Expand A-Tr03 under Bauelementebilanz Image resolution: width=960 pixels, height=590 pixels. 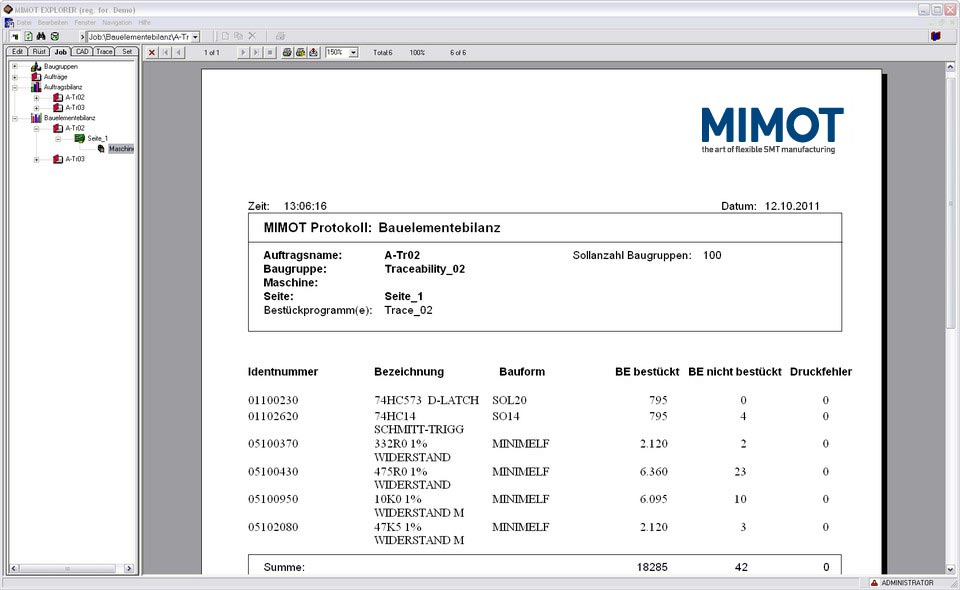pyautogui.click(x=36, y=159)
